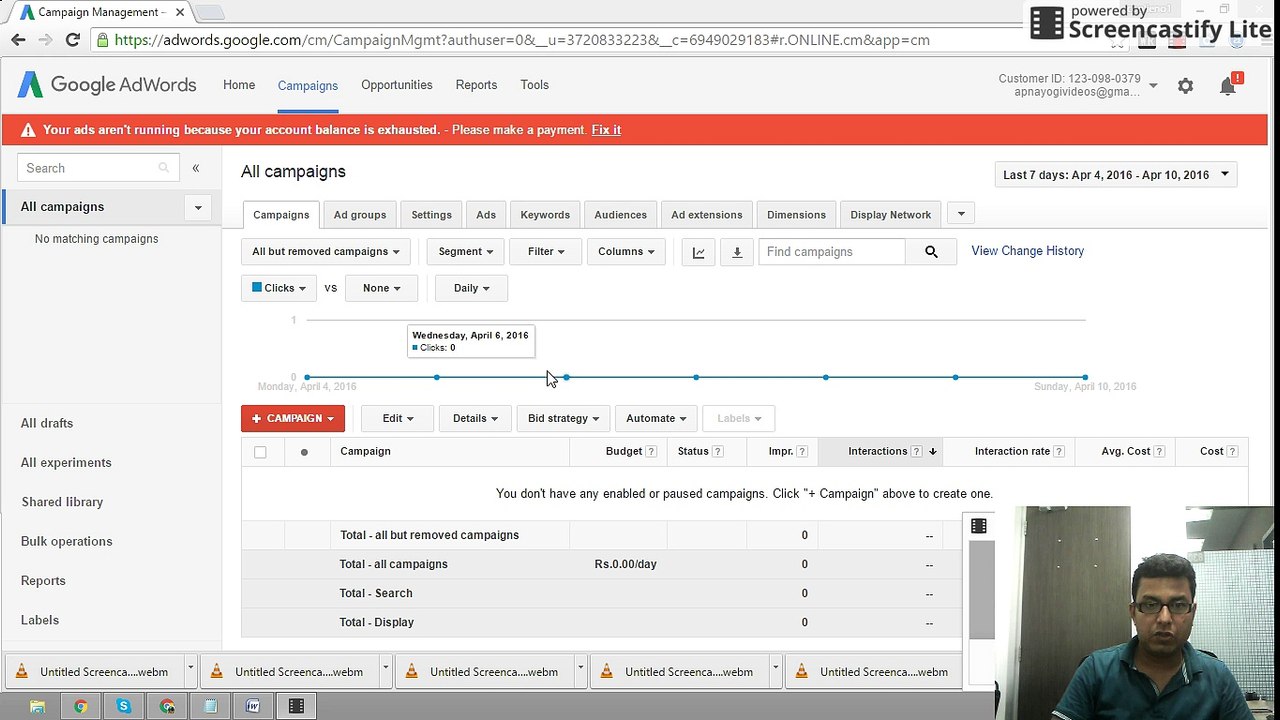
Task: Go back using the browser back arrow
Action: (x=18, y=40)
